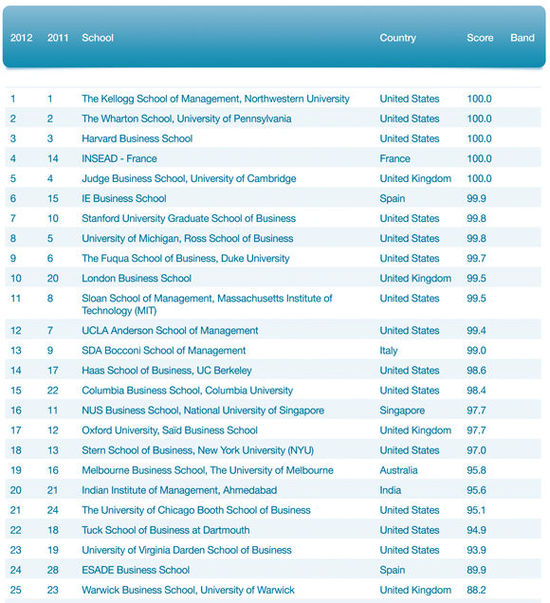Select London Business School
Screen dimensions: 550x603
tap(137, 278)
